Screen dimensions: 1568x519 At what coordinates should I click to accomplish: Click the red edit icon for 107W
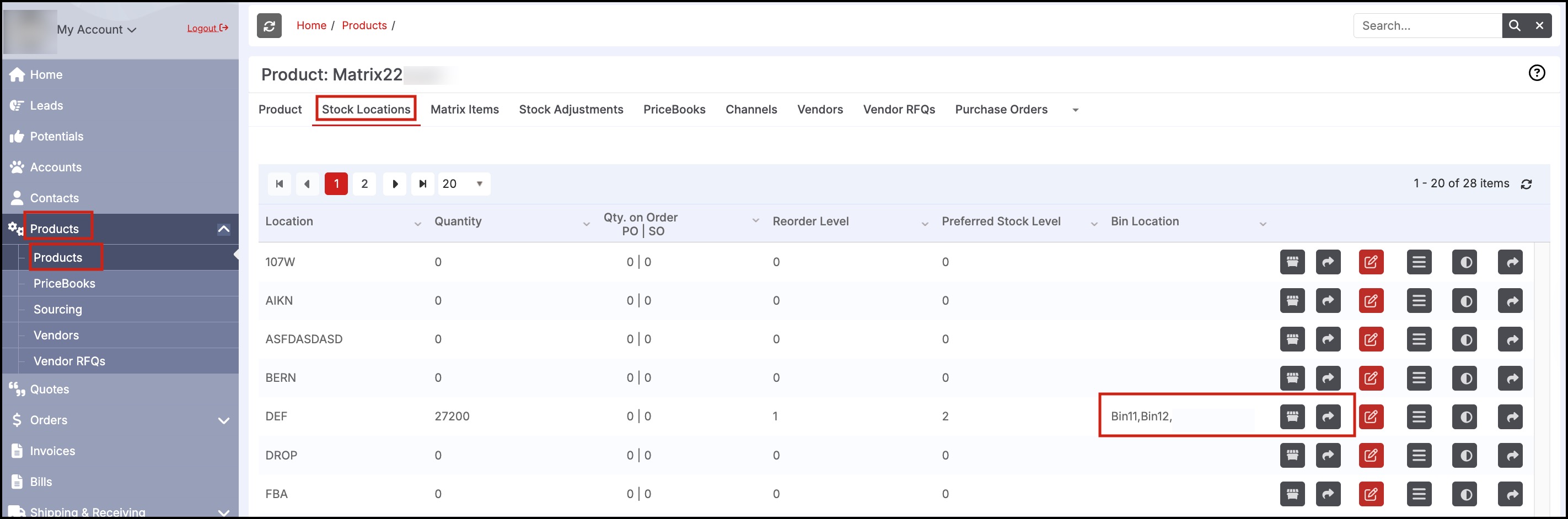(x=1371, y=262)
